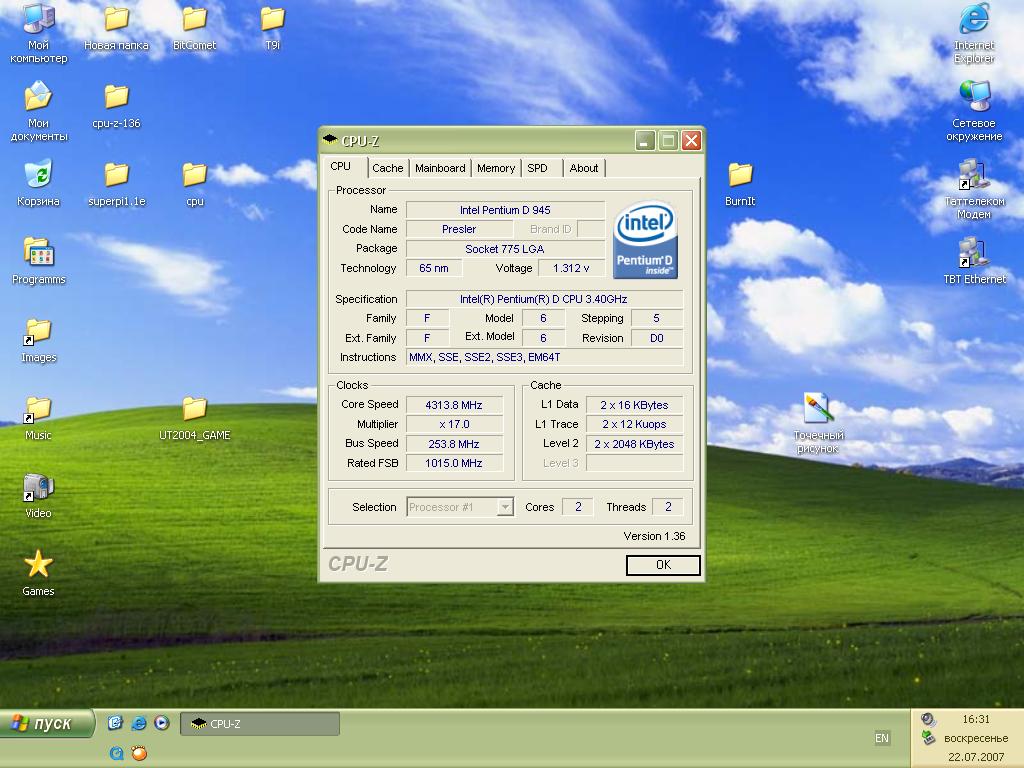1024x768 pixels.
Task: Click the Code Name value Presler
Action: (x=459, y=229)
